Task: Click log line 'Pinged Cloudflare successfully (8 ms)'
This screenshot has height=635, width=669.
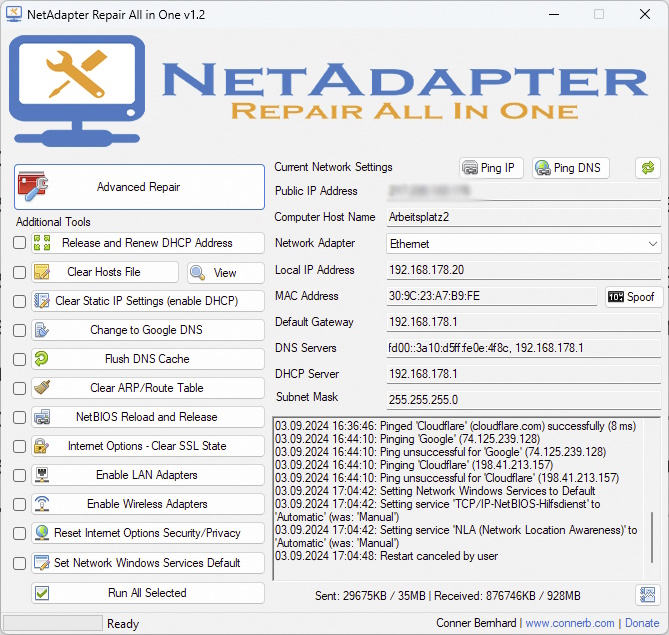Action: (x=456, y=426)
